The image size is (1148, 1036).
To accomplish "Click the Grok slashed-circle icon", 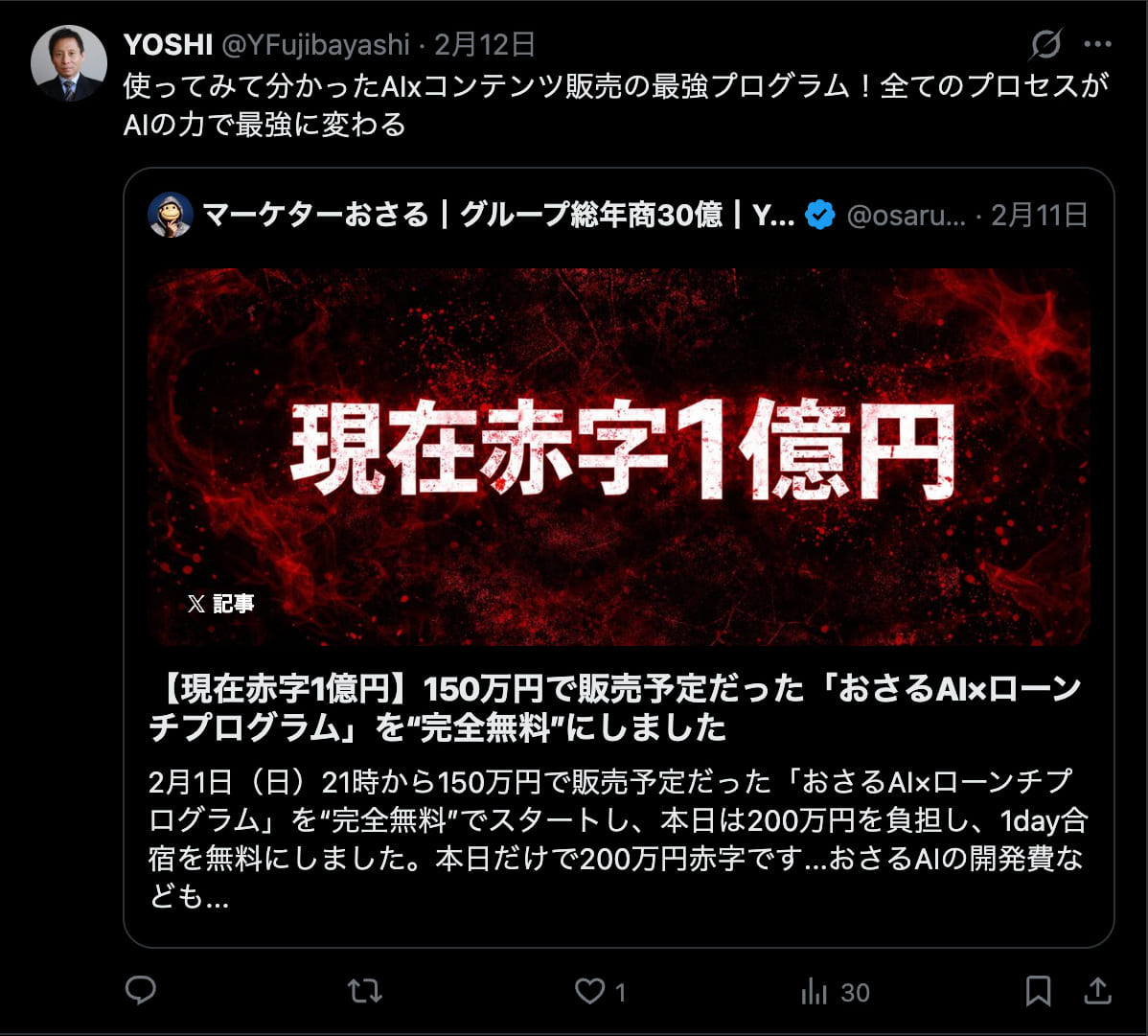I will click(1045, 44).
